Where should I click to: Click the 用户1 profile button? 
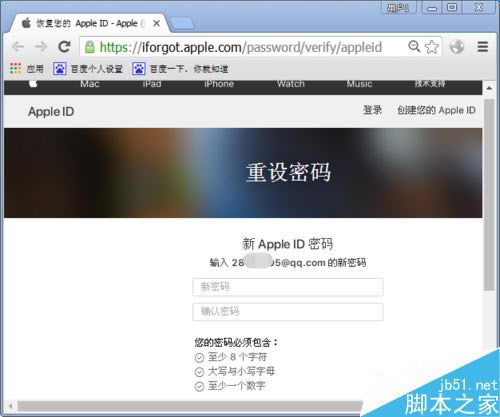[398, 8]
